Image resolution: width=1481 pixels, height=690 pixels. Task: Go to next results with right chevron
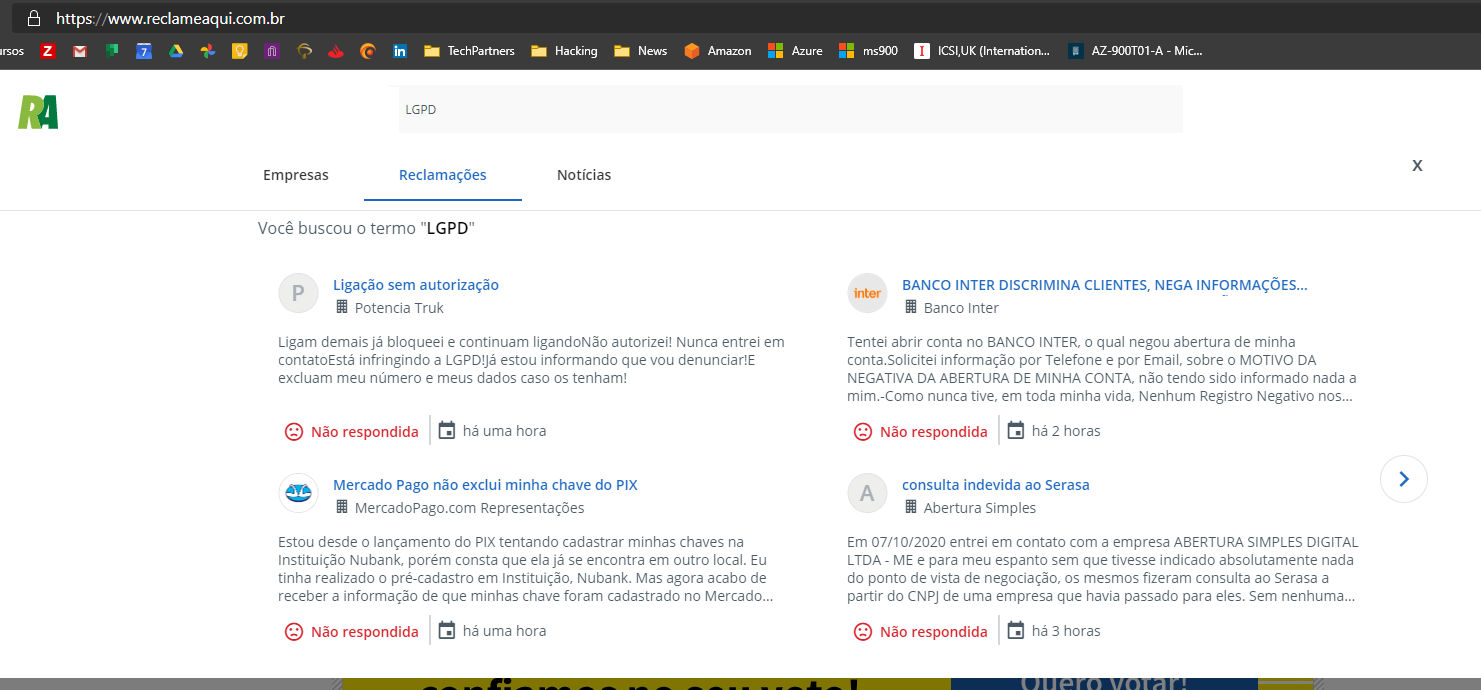pyautogui.click(x=1403, y=479)
